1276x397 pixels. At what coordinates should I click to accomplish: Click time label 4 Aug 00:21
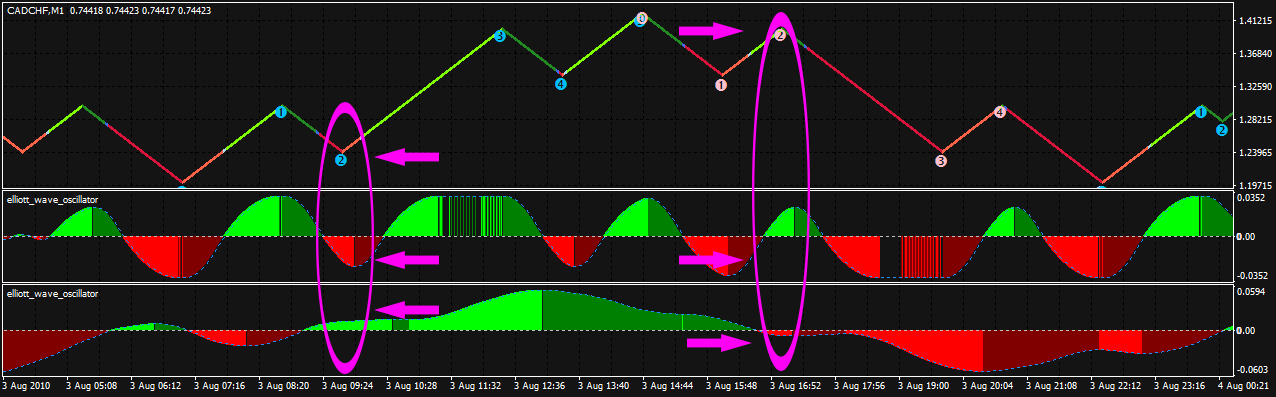[x=1244, y=385]
